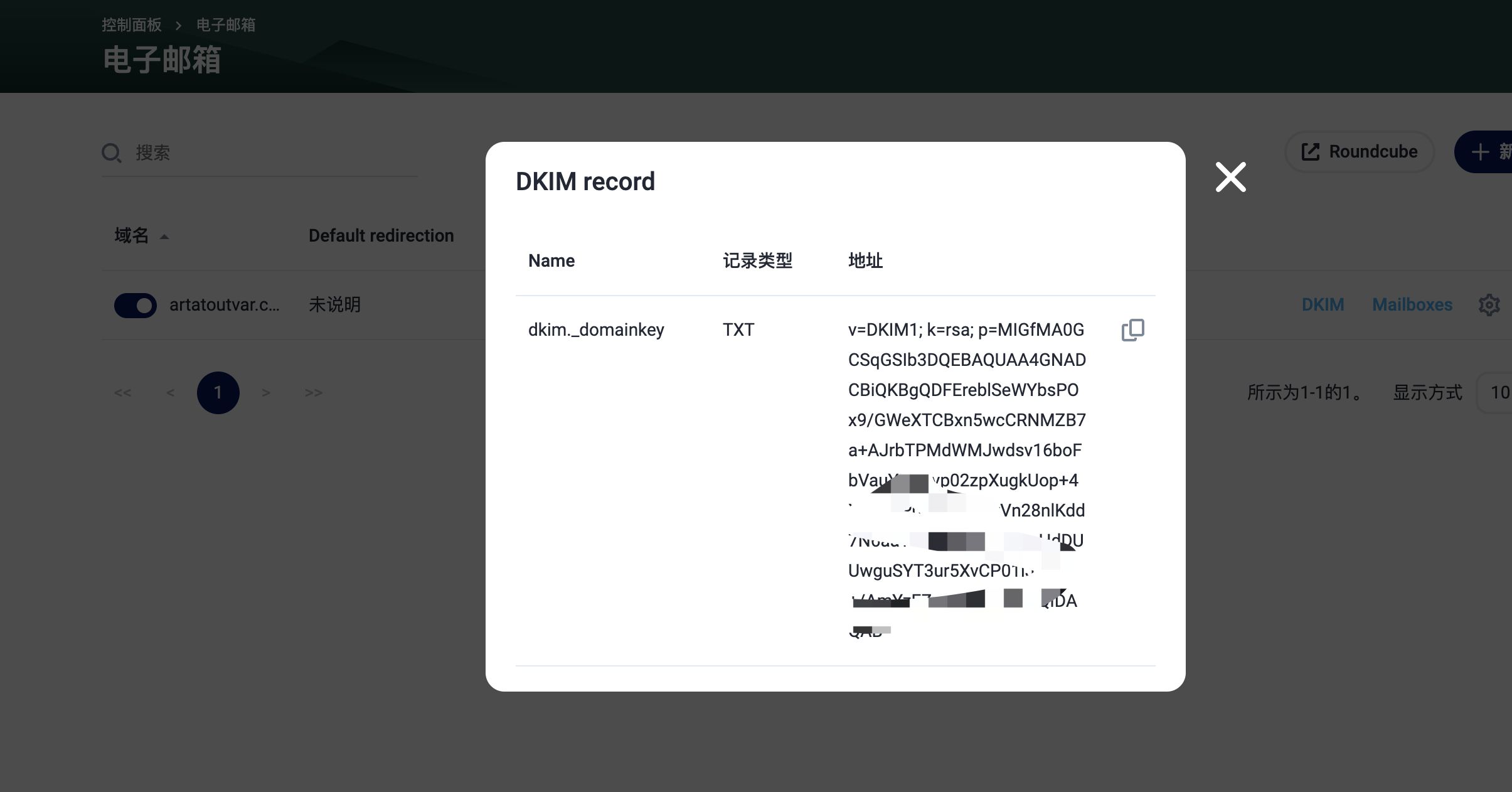Toggle the artatoutvar domain switch
Viewport: 1512px width, 792px height.
click(x=136, y=306)
